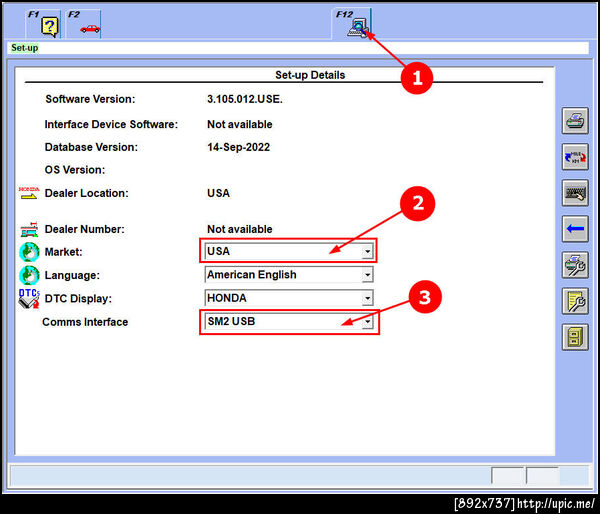
Task: Open the Comms Interface dropdown showing SM2 USB
Action: [289, 321]
